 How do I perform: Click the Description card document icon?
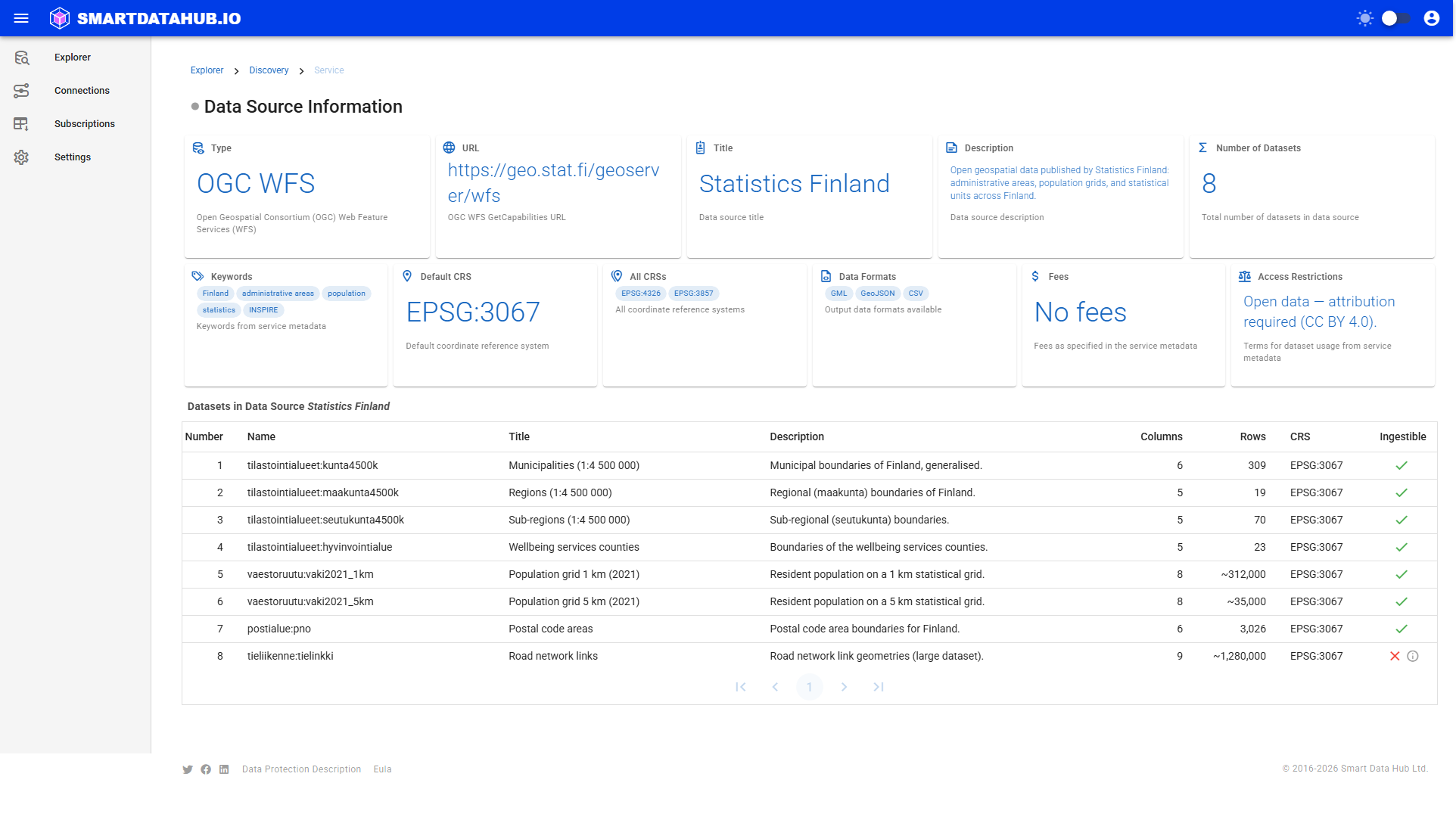pyautogui.click(x=951, y=148)
